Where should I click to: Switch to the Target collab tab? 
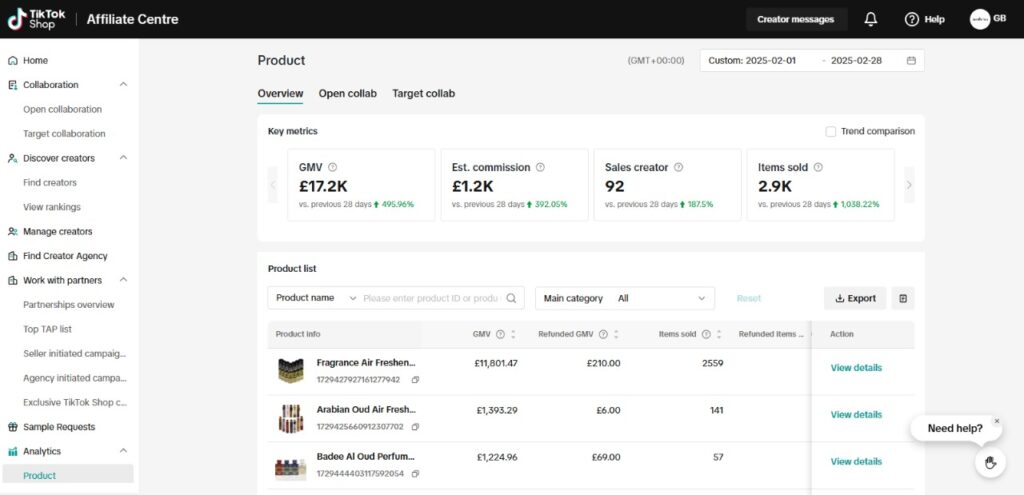click(423, 93)
